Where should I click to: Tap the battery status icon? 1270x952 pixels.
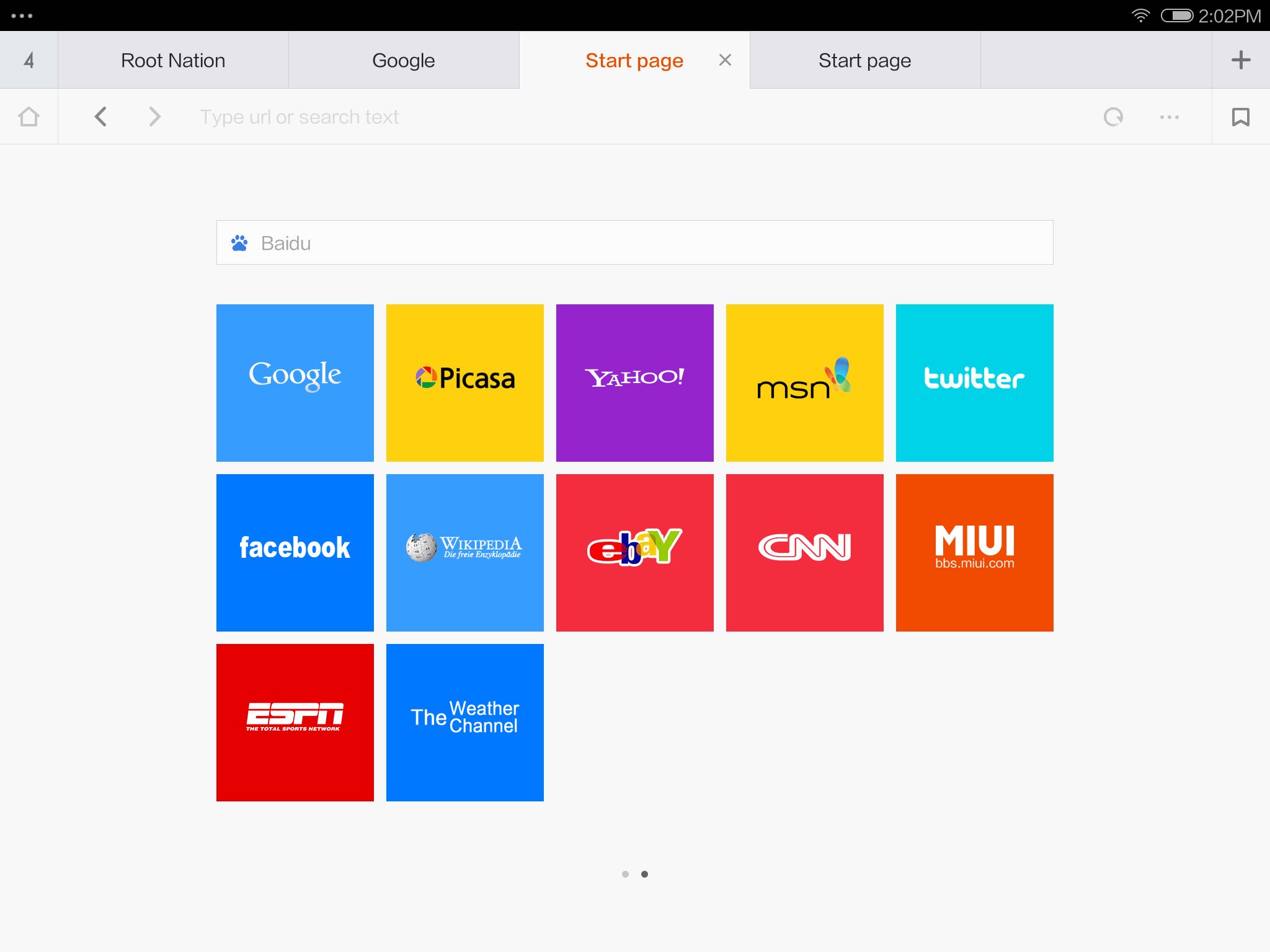coord(1177,15)
